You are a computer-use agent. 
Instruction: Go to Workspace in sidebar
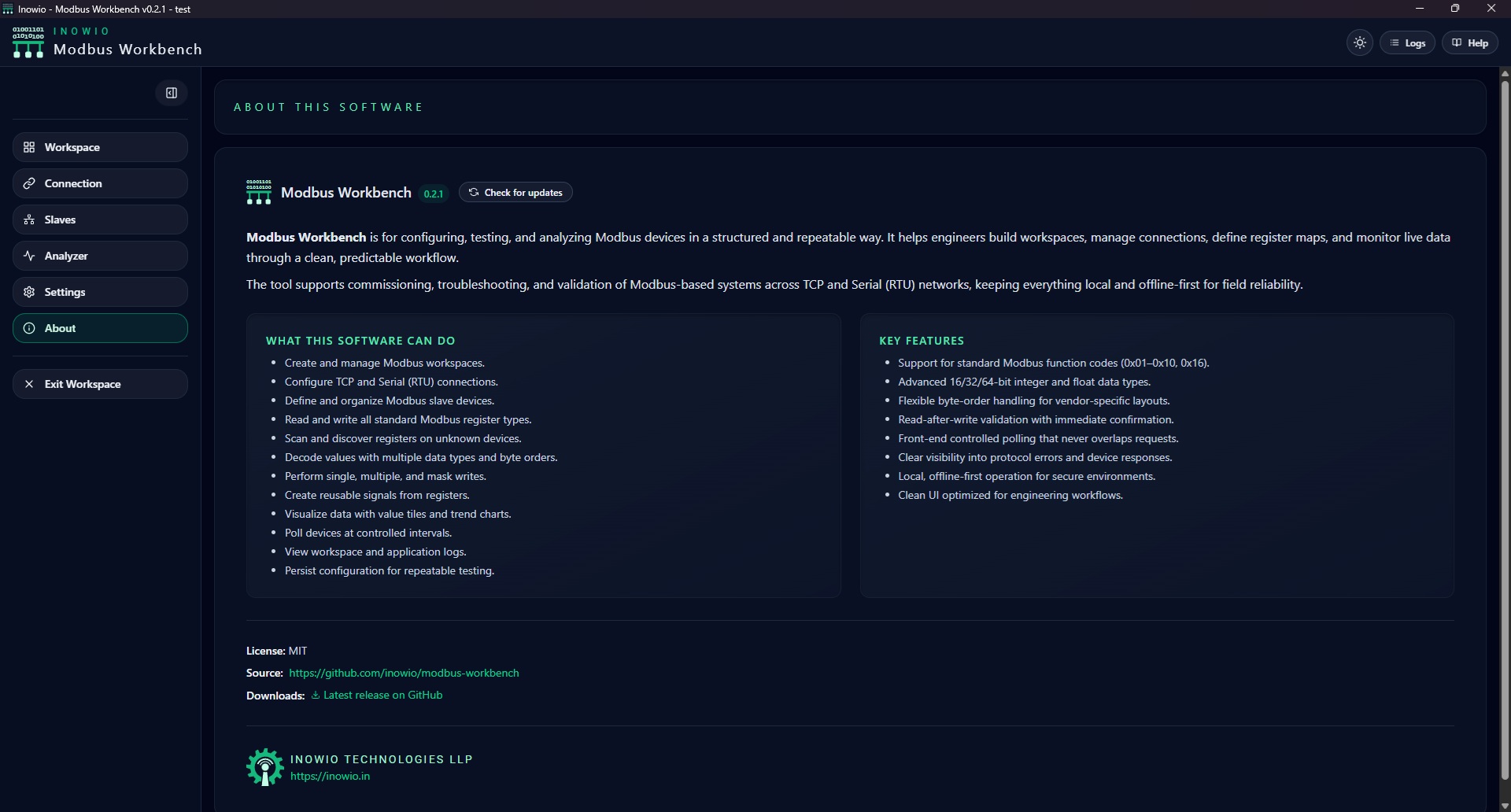coord(100,147)
